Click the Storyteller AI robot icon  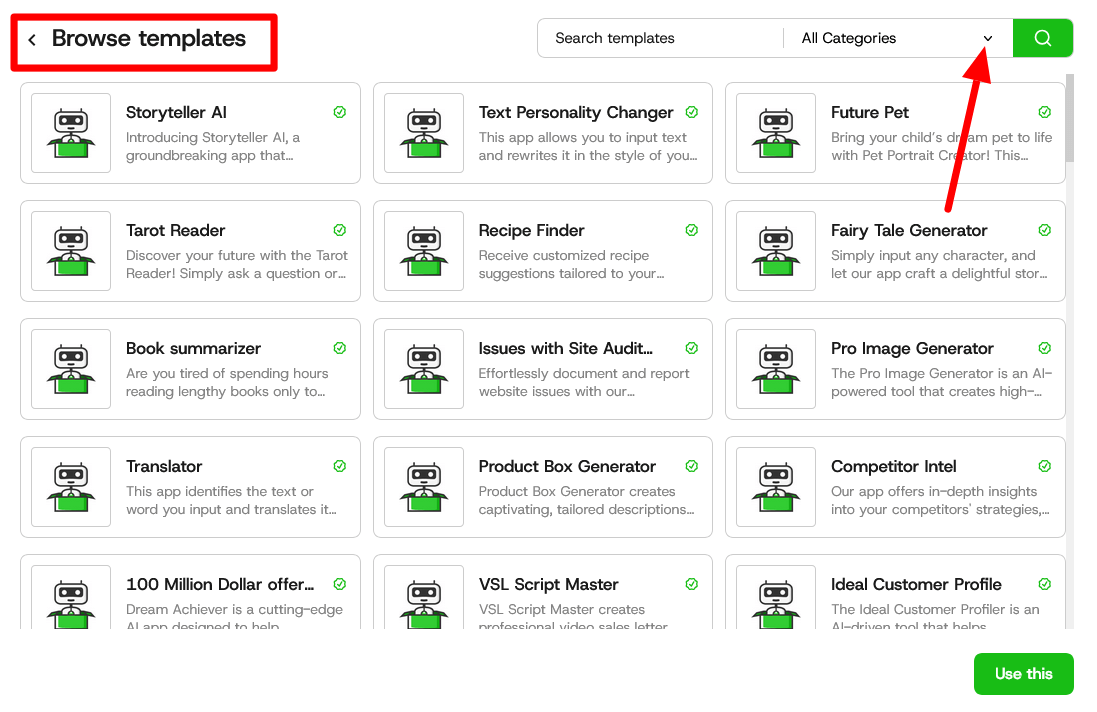point(70,133)
